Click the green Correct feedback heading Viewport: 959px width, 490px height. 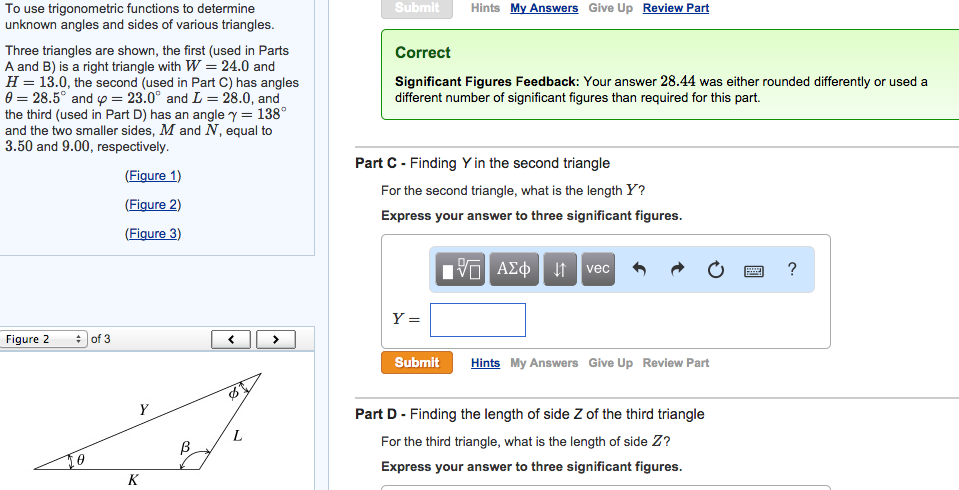tap(423, 53)
